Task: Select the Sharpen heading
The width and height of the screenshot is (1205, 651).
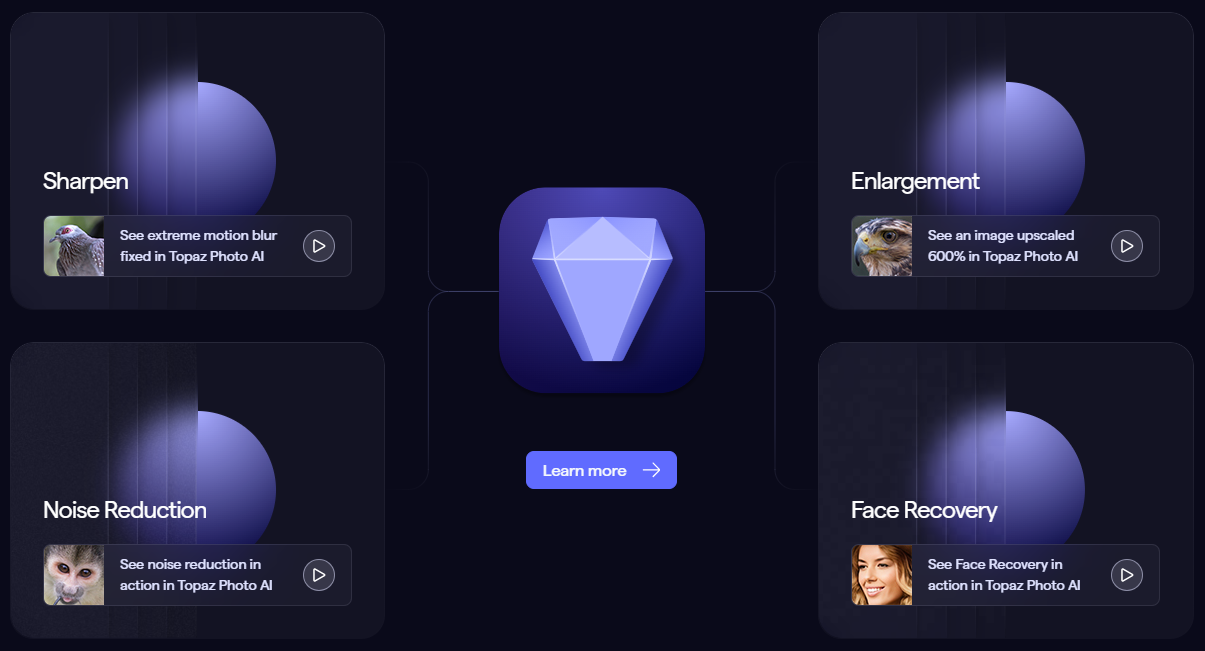Action: pos(86,181)
